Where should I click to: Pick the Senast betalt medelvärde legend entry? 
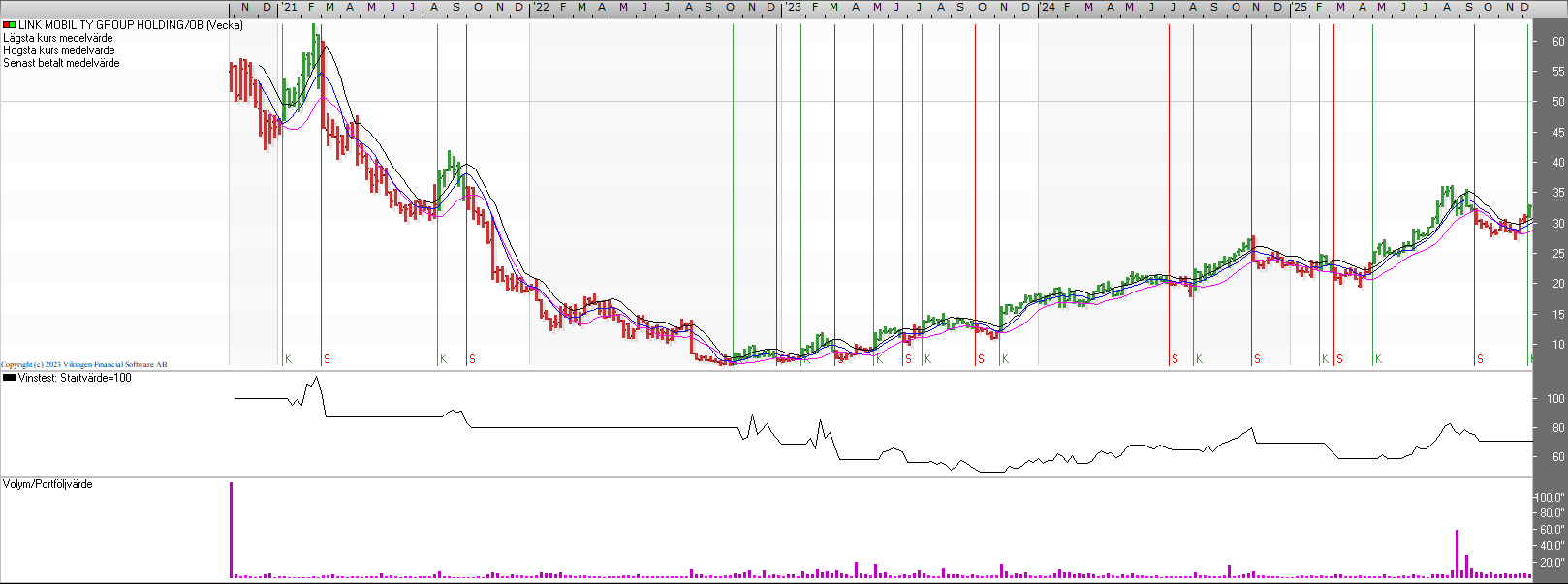coord(62,63)
